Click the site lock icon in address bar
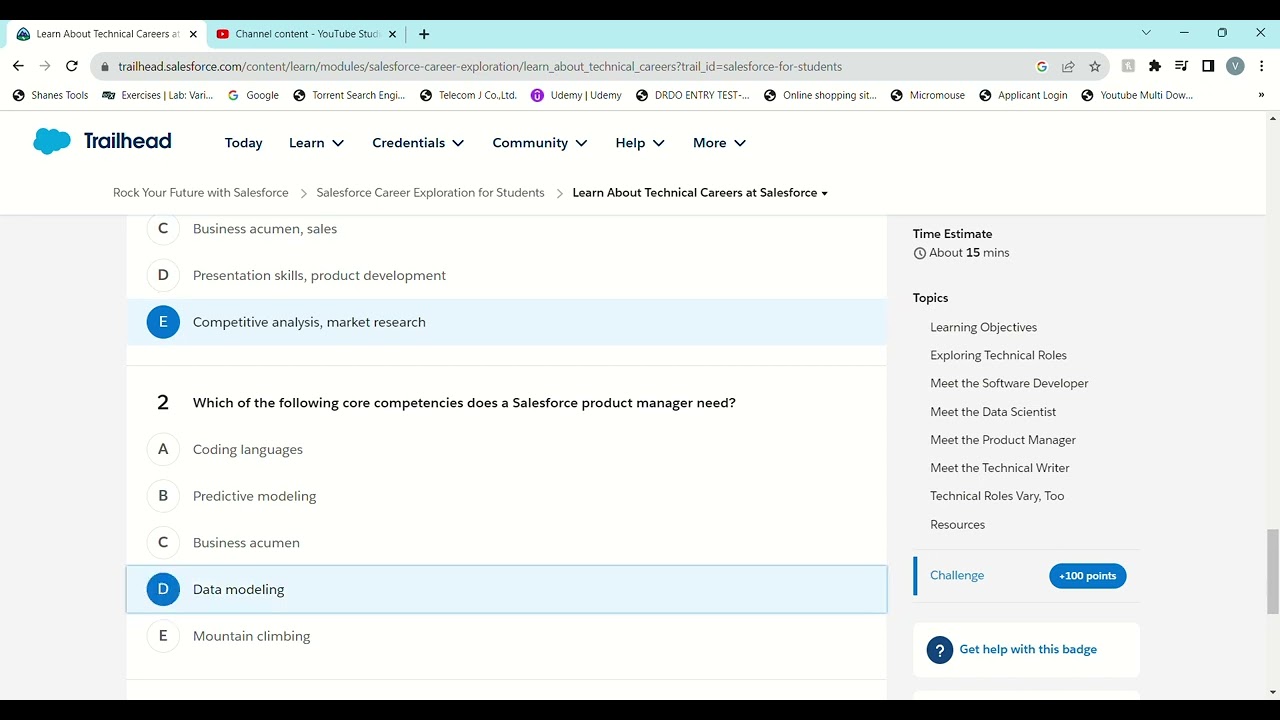This screenshot has width=1280, height=720. click(104, 67)
